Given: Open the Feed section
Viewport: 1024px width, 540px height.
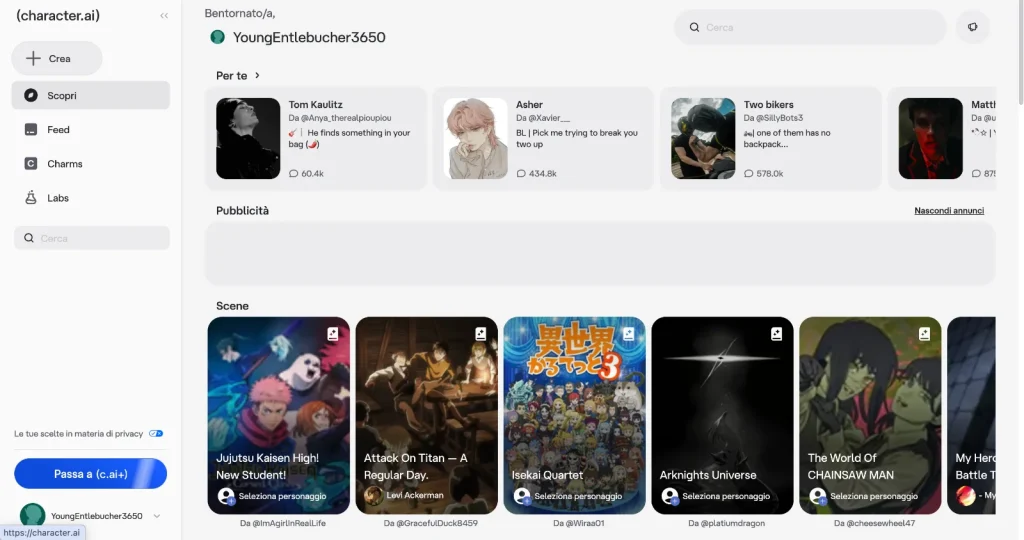Looking at the screenshot, I should [x=91, y=129].
